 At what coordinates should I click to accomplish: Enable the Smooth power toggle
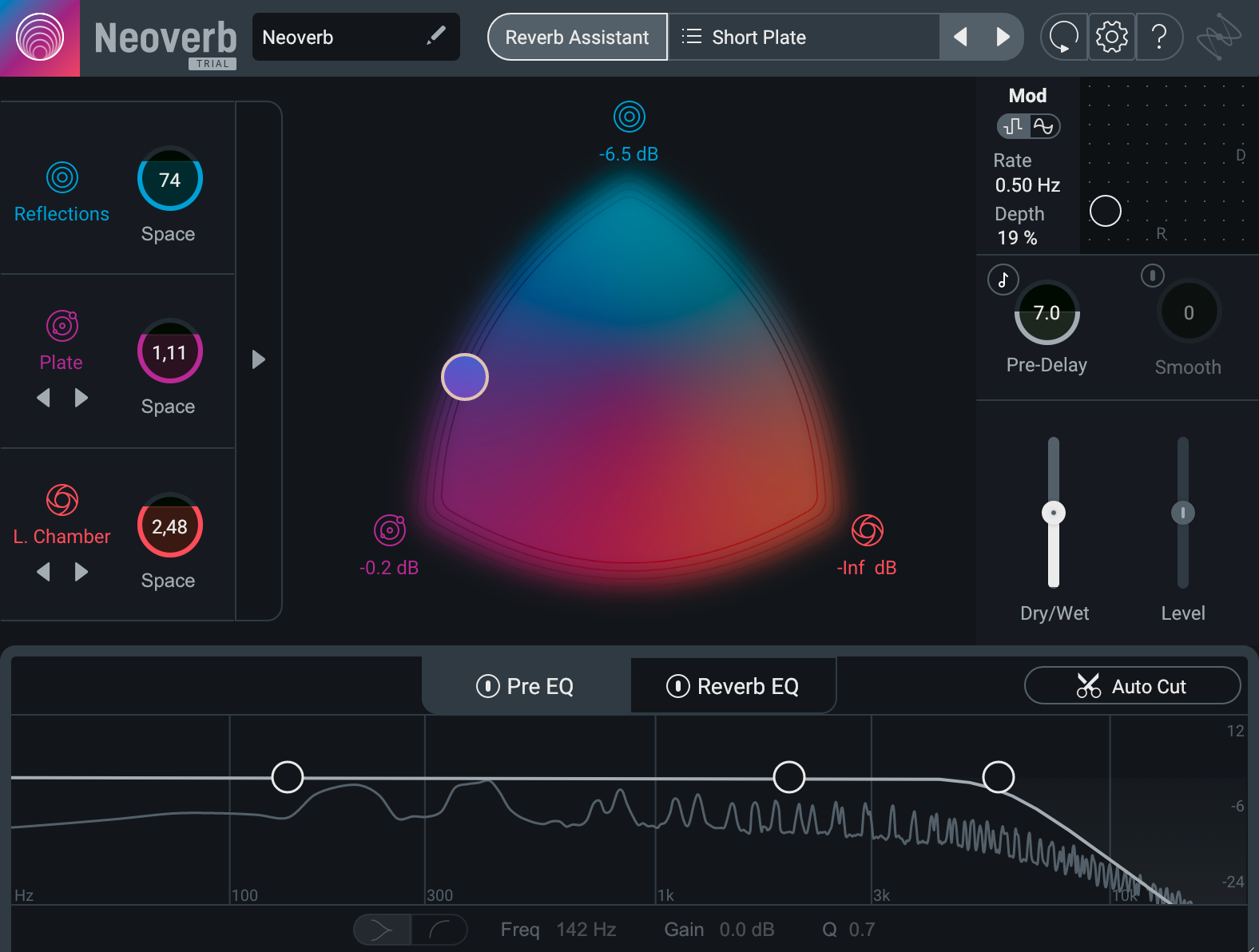(x=1152, y=276)
